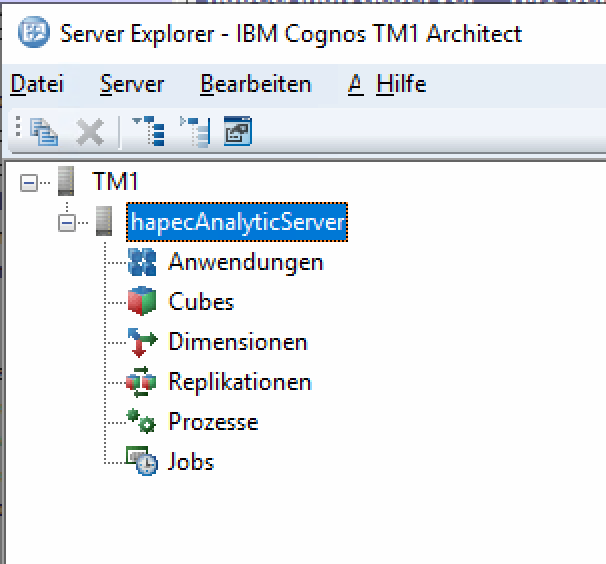Select the Anwendungen tree label
The width and height of the screenshot is (606, 564).
(246, 262)
